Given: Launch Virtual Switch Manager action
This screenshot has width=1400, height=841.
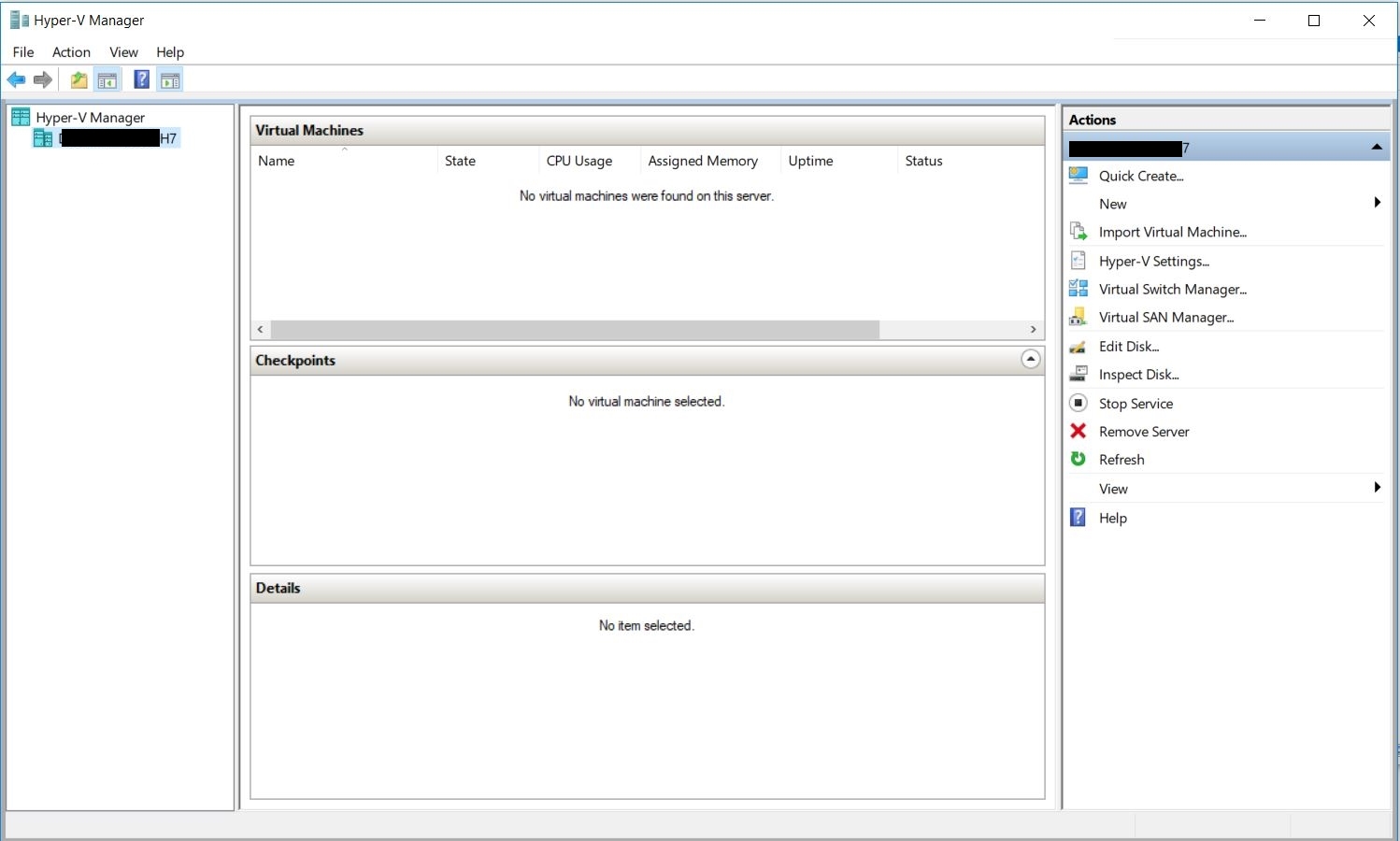Looking at the screenshot, I should click(x=1173, y=289).
